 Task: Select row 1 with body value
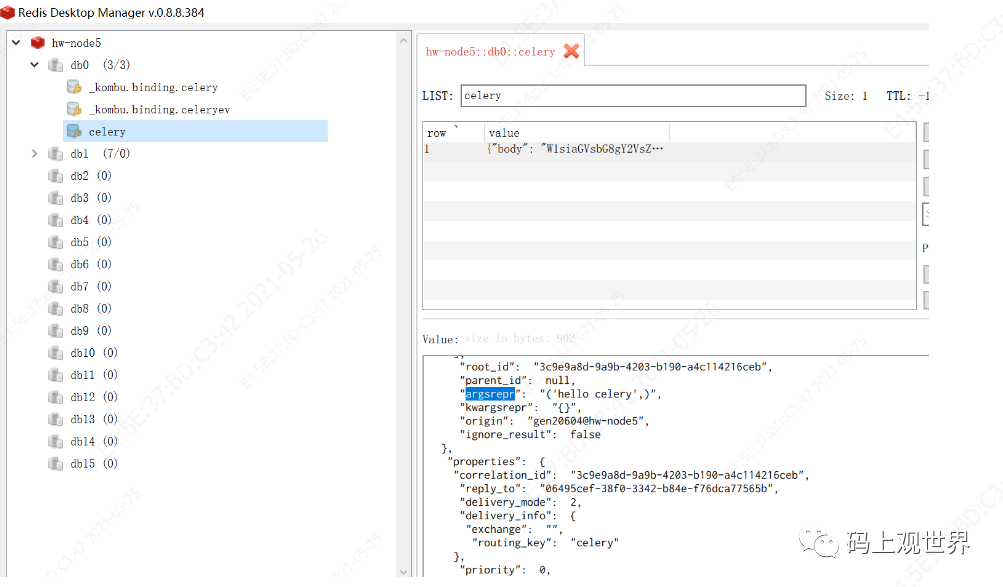click(x=669, y=149)
